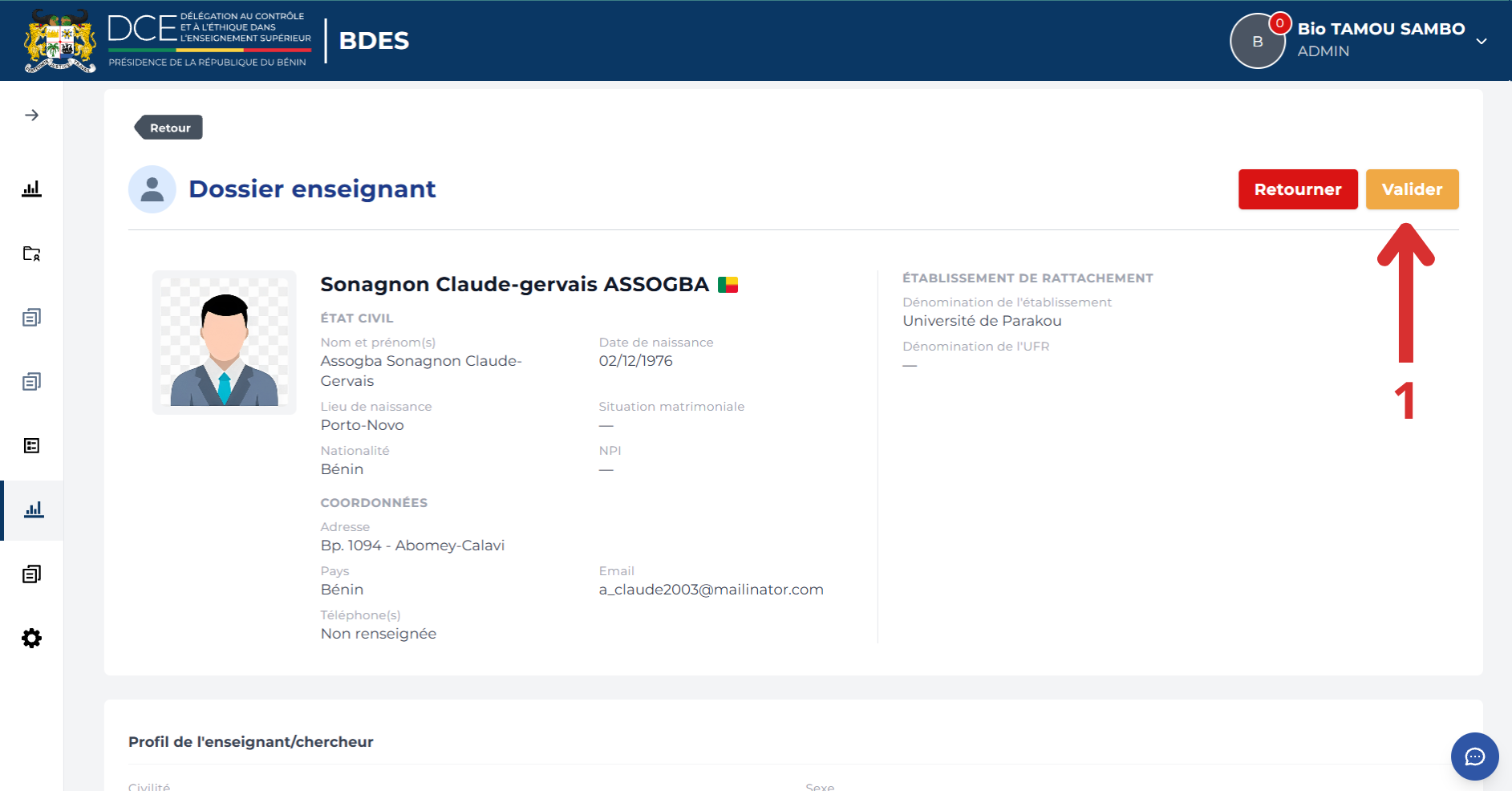The width and height of the screenshot is (1512, 791).
Task: Click the BDES title in header
Action: (374, 41)
